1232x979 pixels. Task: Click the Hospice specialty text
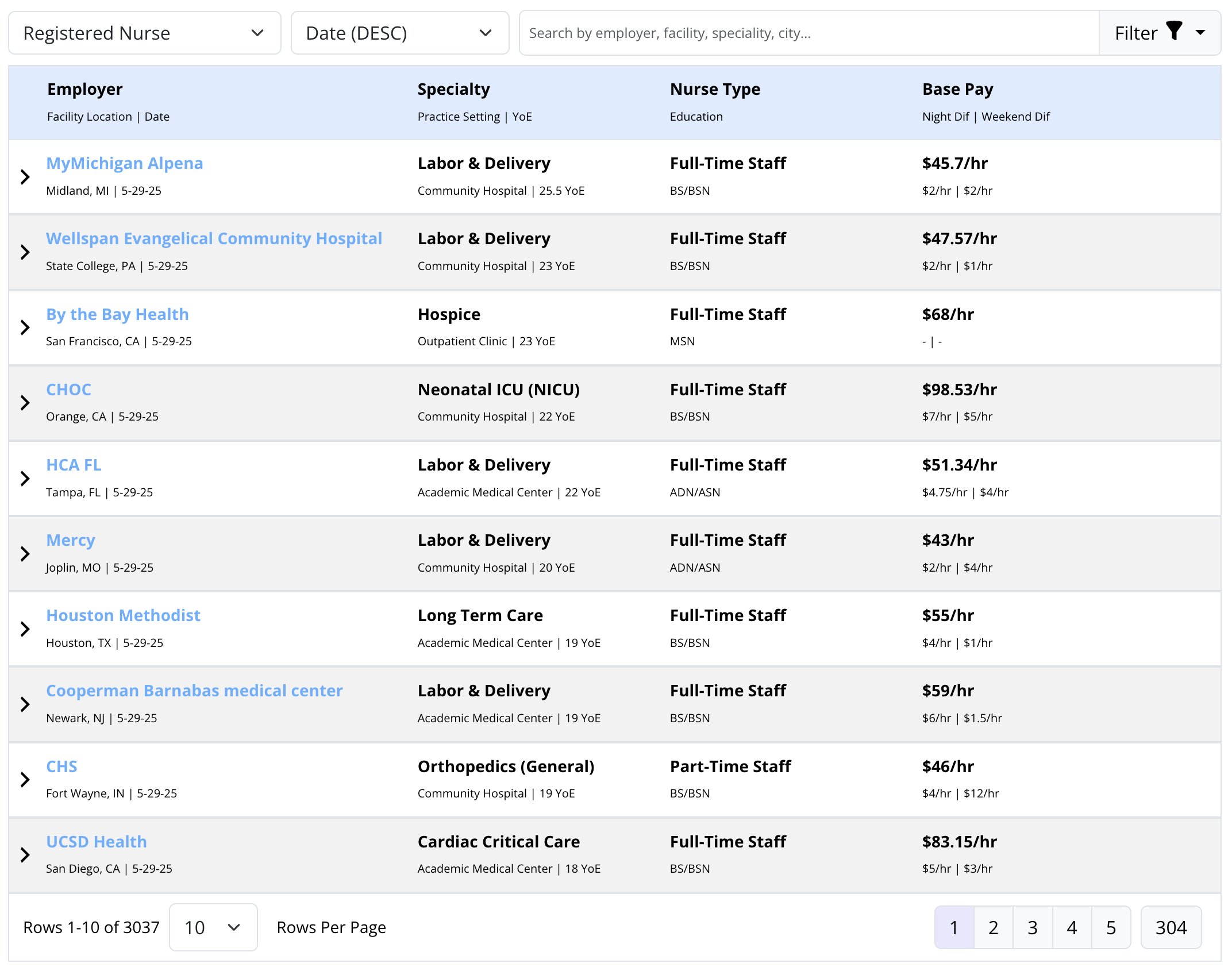click(x=449, y=314)
